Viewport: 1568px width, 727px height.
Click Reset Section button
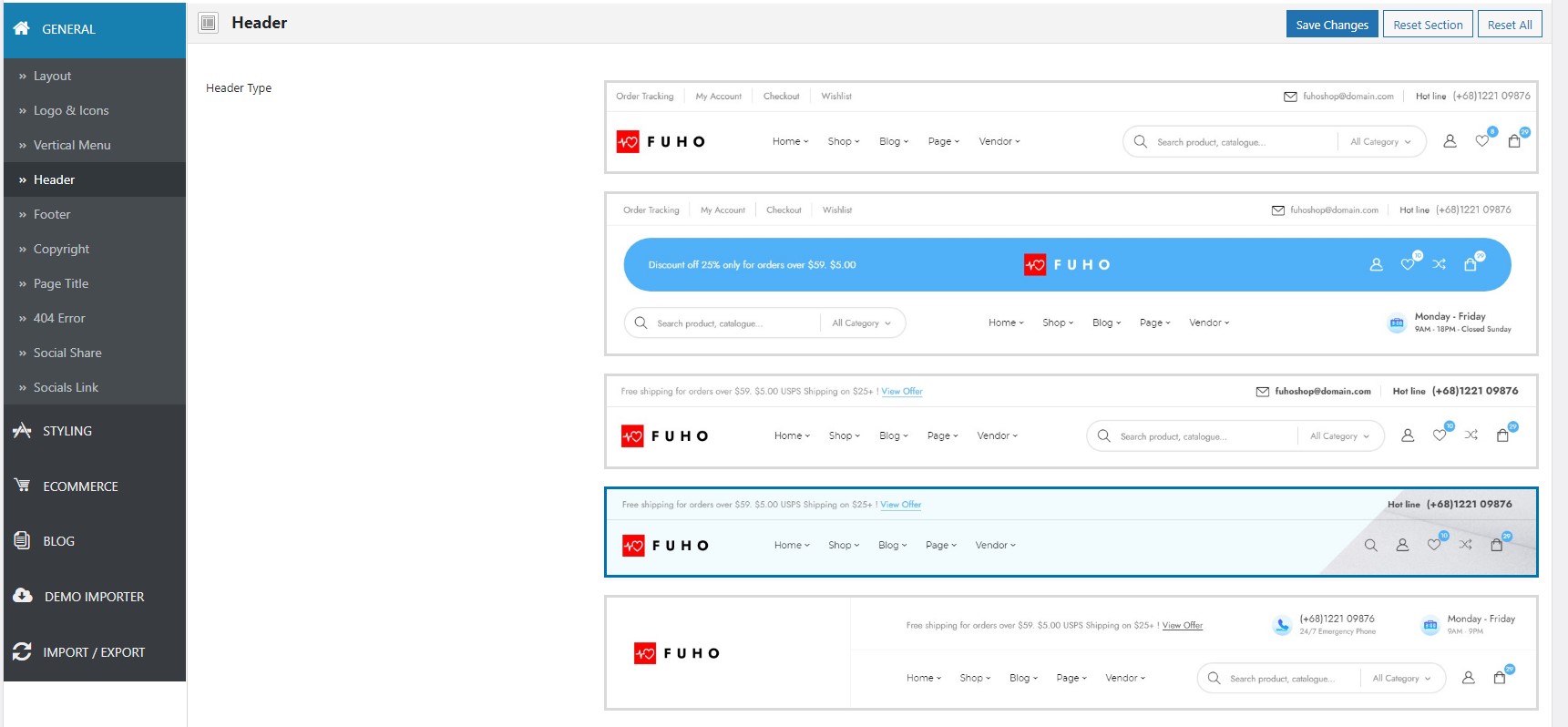coord(1428,25)
